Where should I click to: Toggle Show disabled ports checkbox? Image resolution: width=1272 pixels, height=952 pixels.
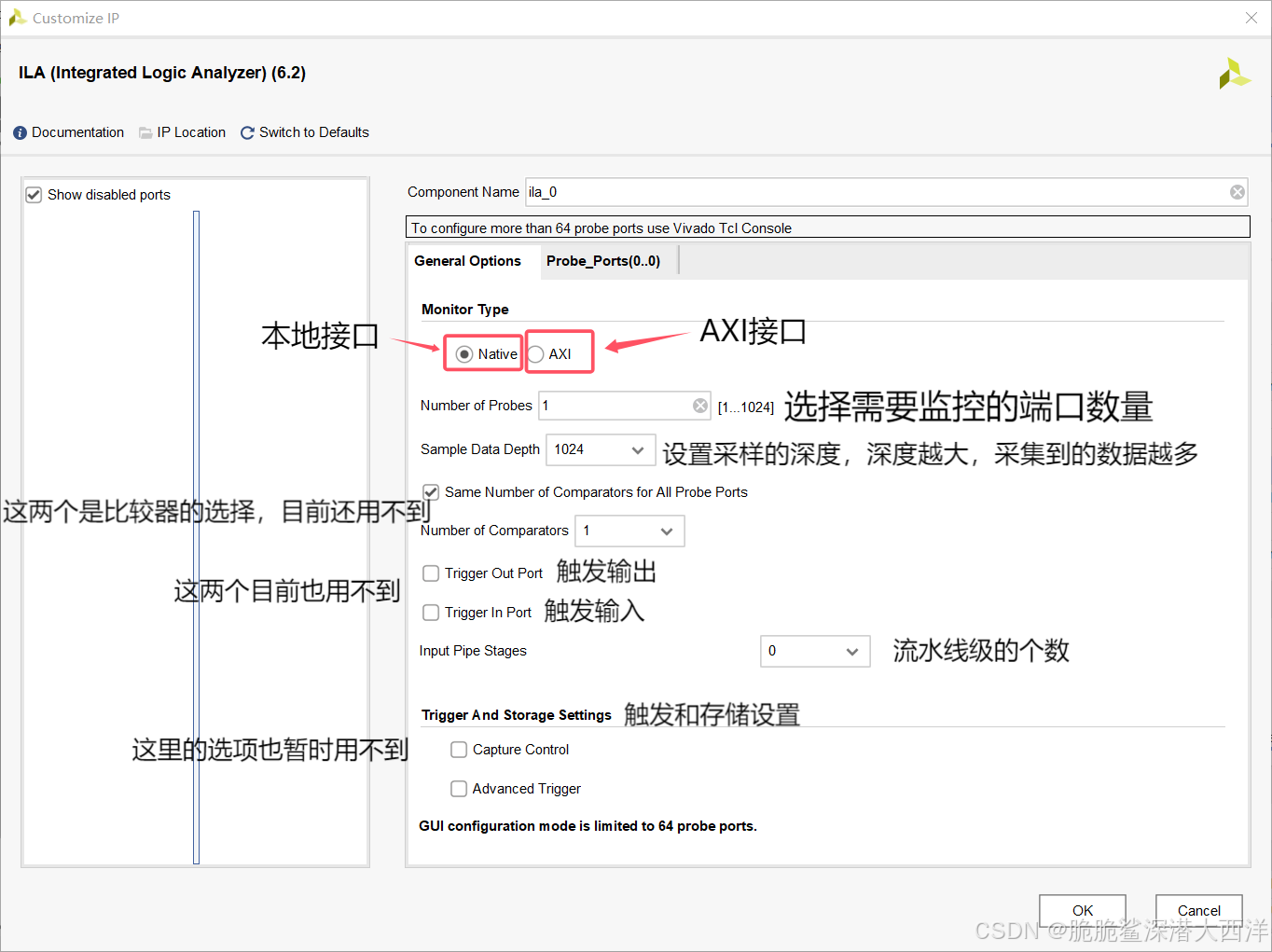pos(34,195)
